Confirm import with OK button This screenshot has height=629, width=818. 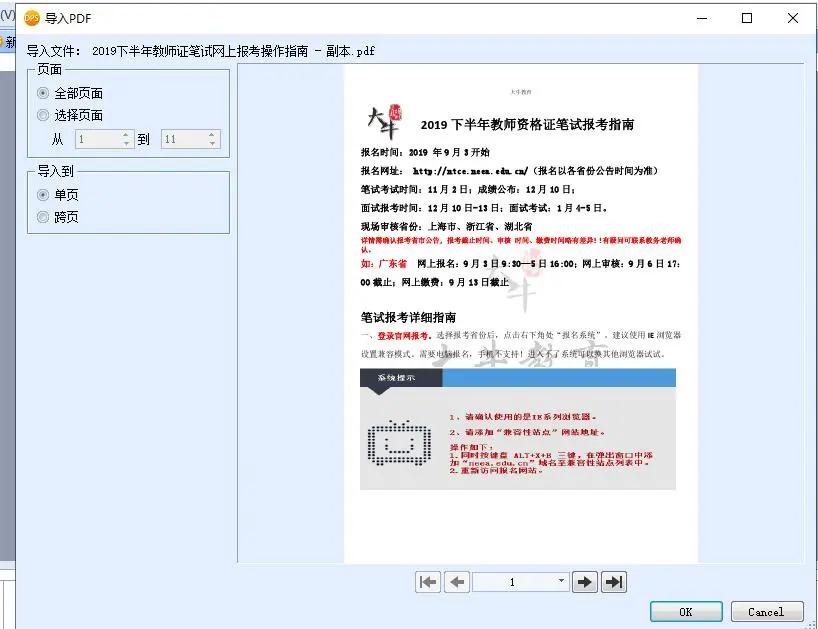pyautogui.click(x=686, y=612)
